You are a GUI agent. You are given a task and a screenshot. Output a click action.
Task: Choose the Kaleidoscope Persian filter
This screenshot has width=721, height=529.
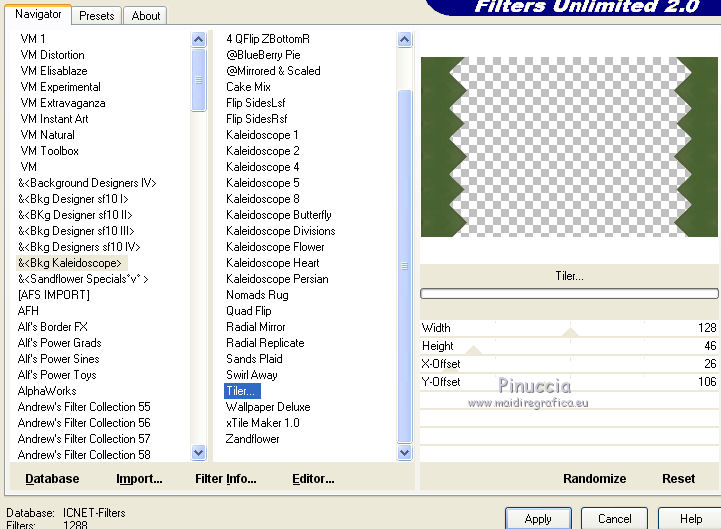[277, 279]
